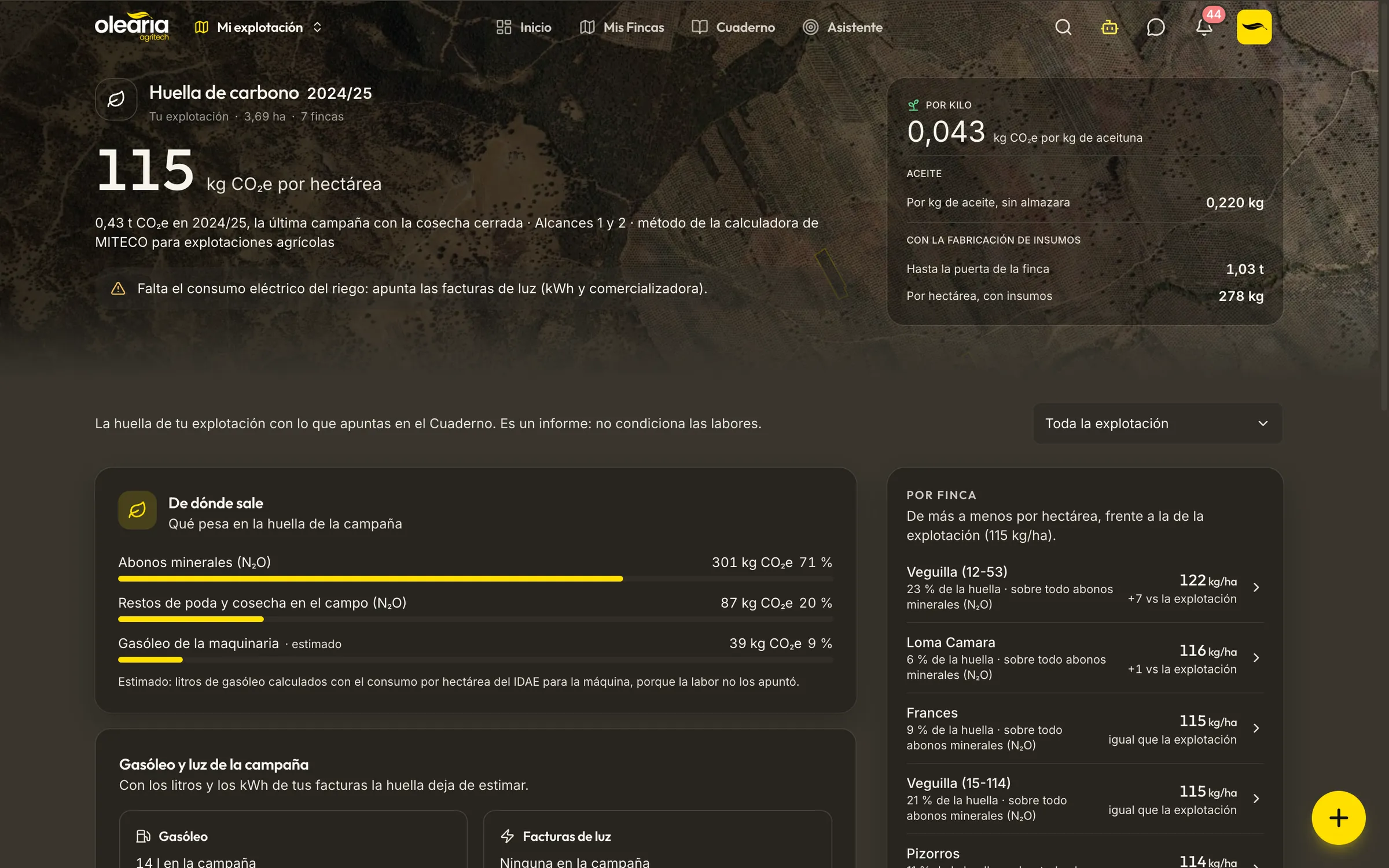This screenshot has height=868, width=1389.
Task: Click the Restos de poda progress bar
Action: point(191,619)
